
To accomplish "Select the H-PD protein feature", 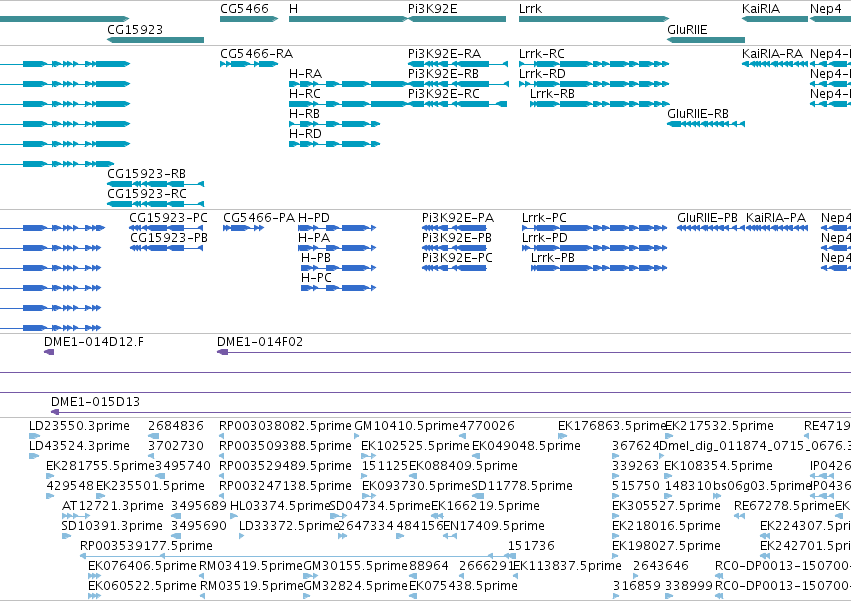I will pos(337,228).
